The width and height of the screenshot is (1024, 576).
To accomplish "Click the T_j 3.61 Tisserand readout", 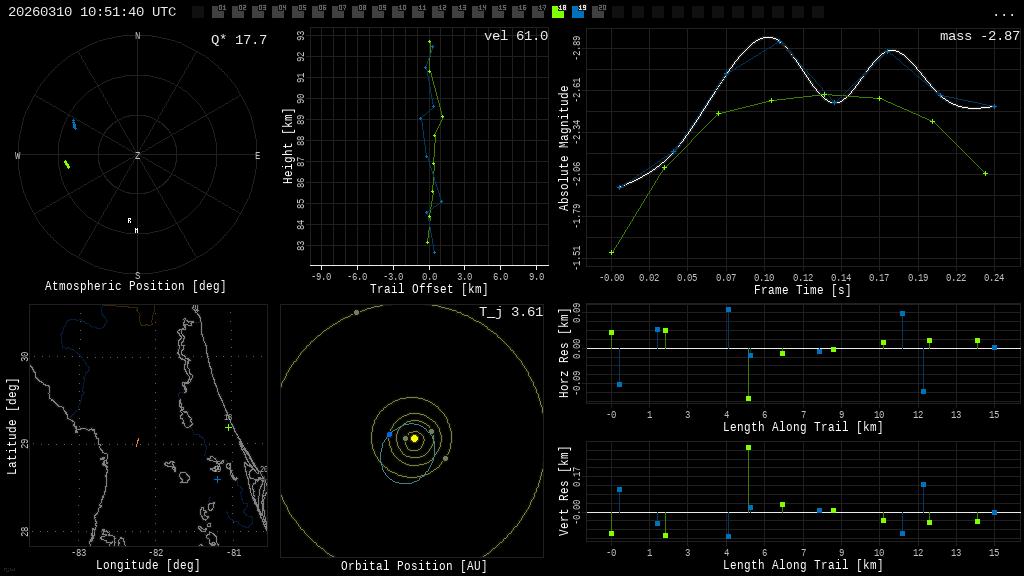I will [x=510, y=312].
